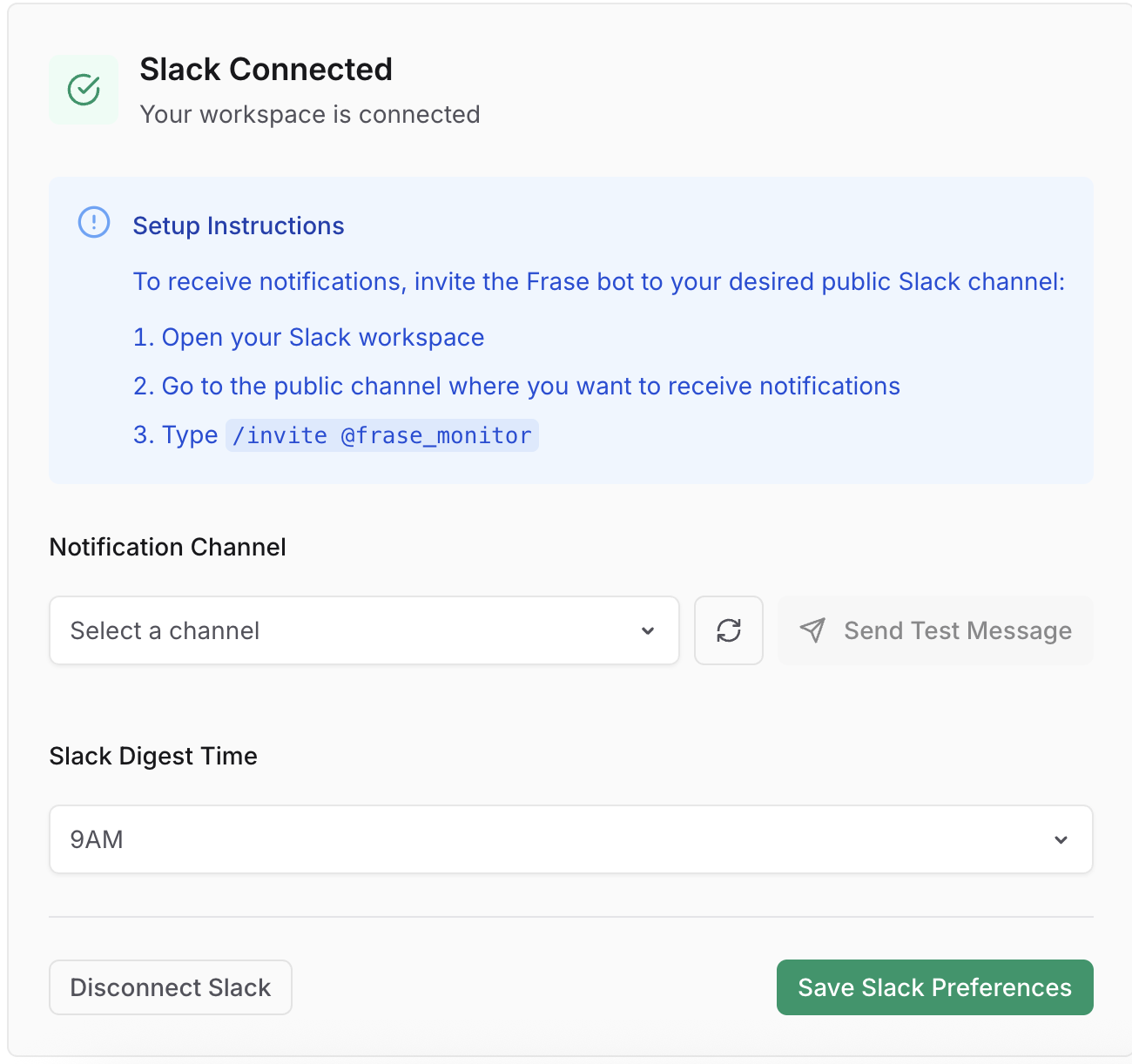Open the 9AM digest time dropdown
Image resolution: width=1132 pixels, height=1064 pixels.
click(571, 839)
